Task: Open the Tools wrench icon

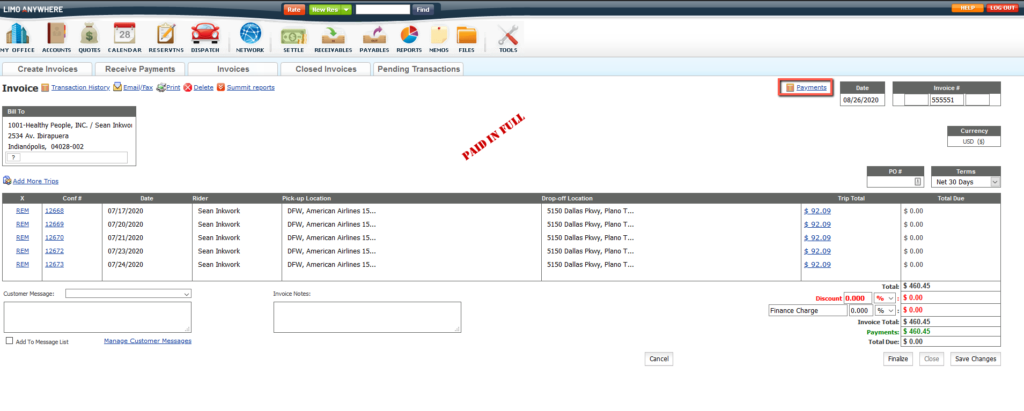Action: click(507, 35)
